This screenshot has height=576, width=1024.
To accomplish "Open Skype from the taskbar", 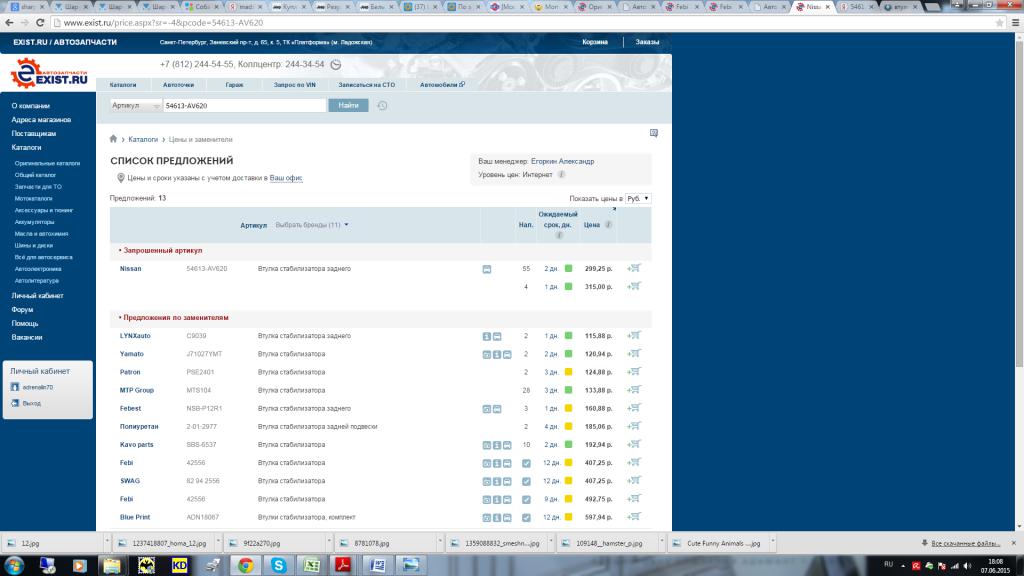I will coord(278,565).
